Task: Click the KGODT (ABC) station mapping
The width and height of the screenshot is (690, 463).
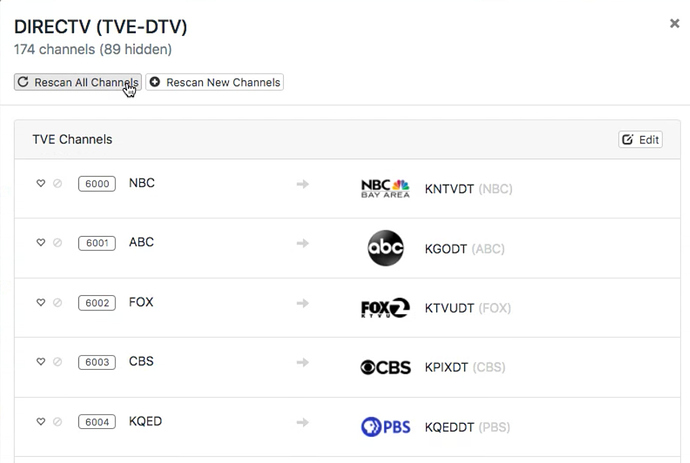Action: click(465, 248)
